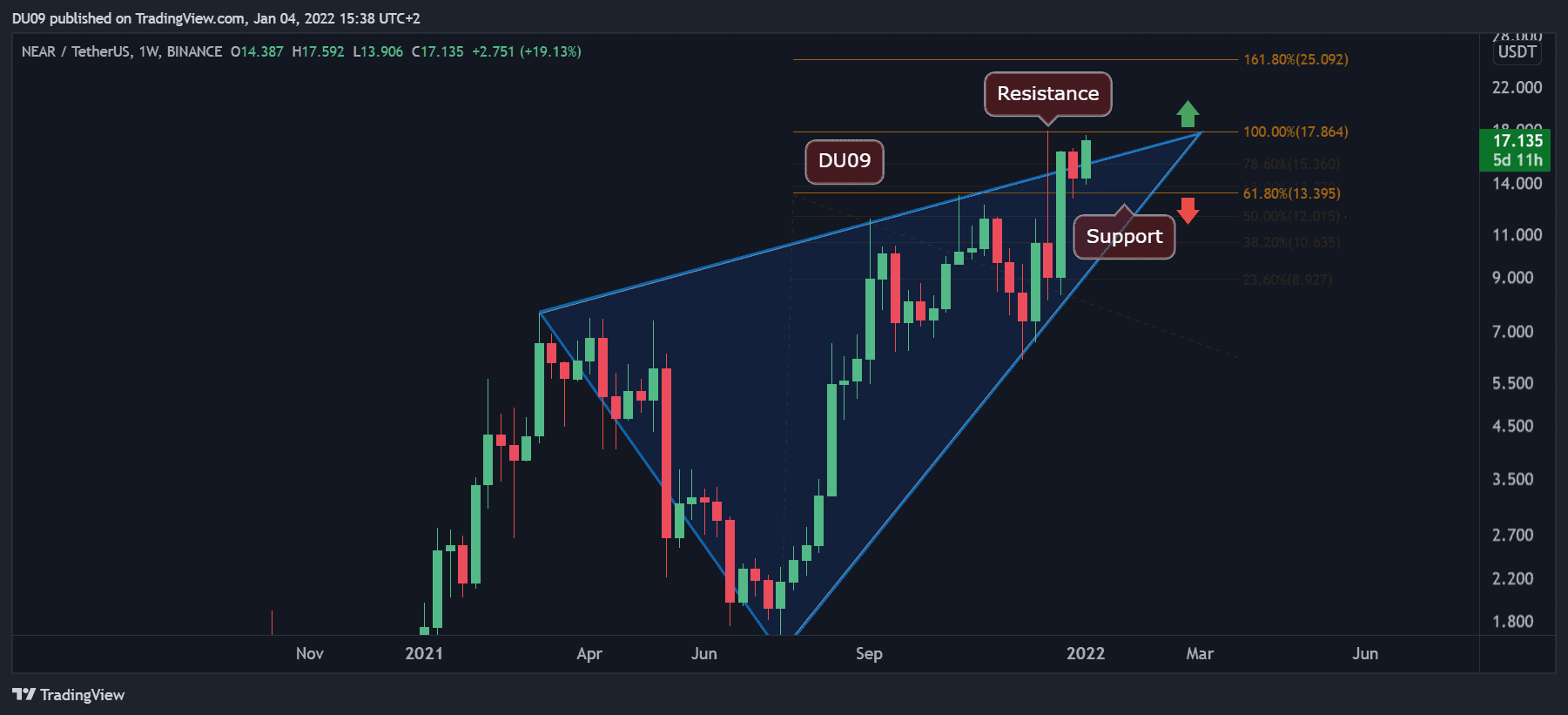Click the 78.60%(15.360) Fibonacci label
1568x715 pixels.
[1292, 164]
